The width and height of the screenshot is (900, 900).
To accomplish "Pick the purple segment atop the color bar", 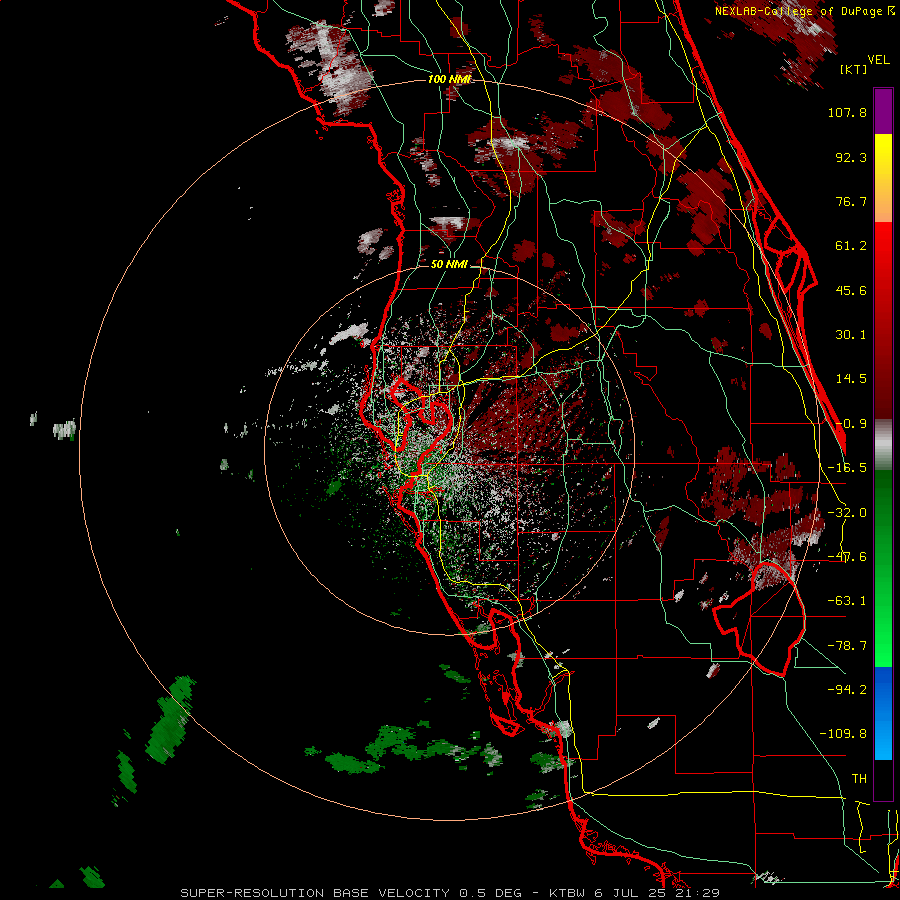I will click(x=883, y=111).
